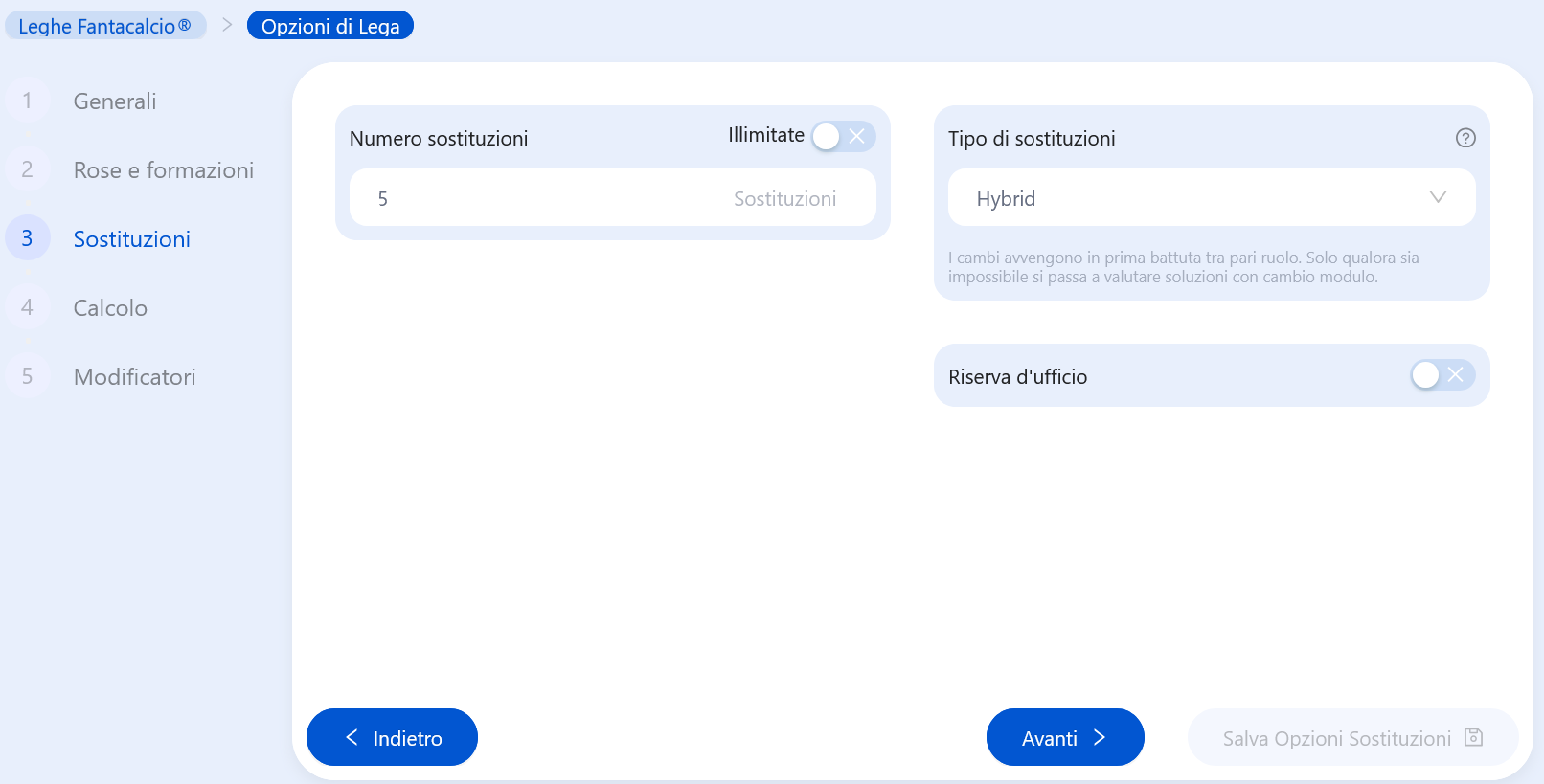1544x784 pixels.
Task: Switch to the Modificatori step
Action: (x=135, y=377)
